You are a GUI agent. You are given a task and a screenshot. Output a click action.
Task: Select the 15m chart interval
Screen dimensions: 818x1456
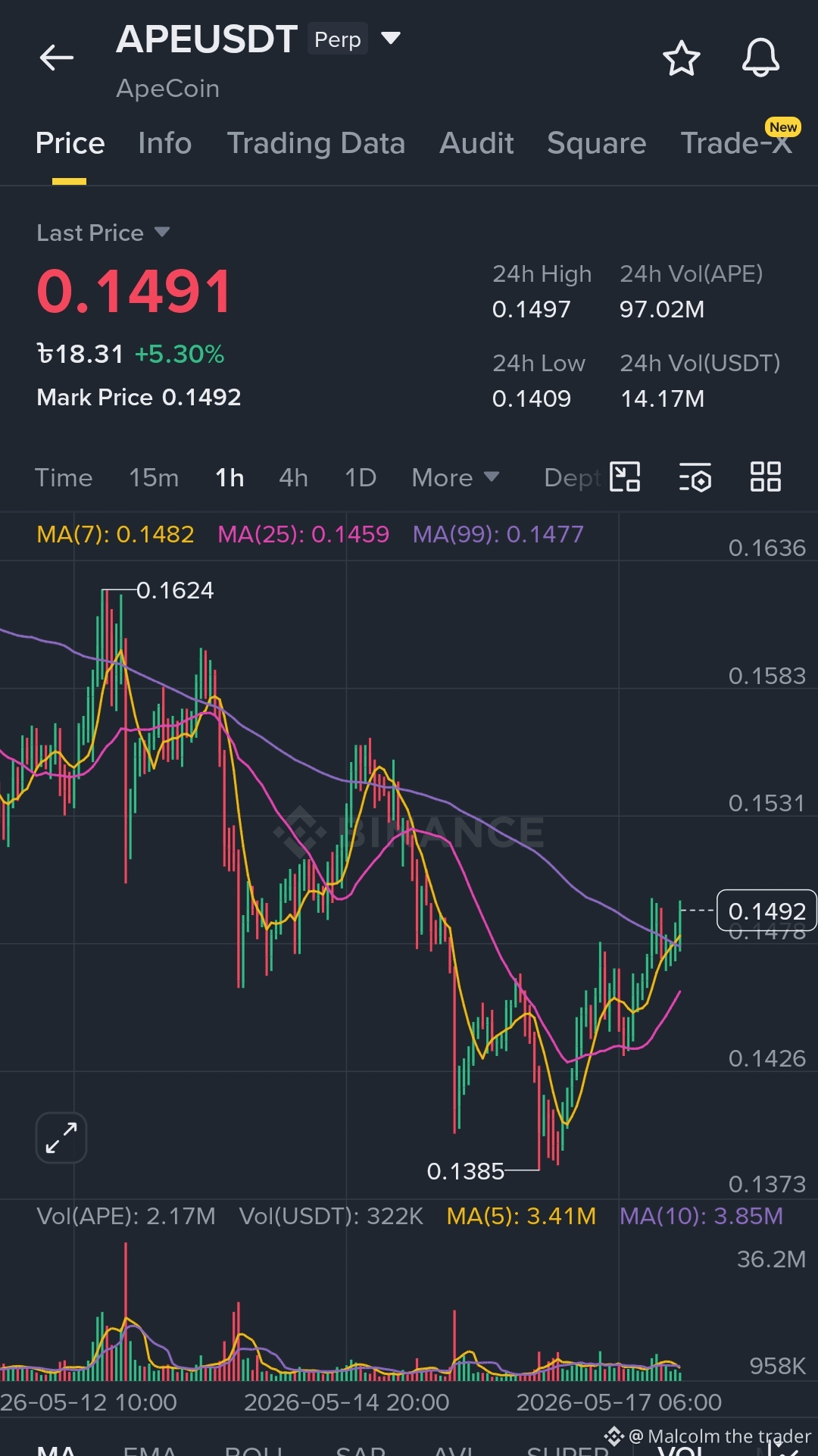click(x=154, y=478)
